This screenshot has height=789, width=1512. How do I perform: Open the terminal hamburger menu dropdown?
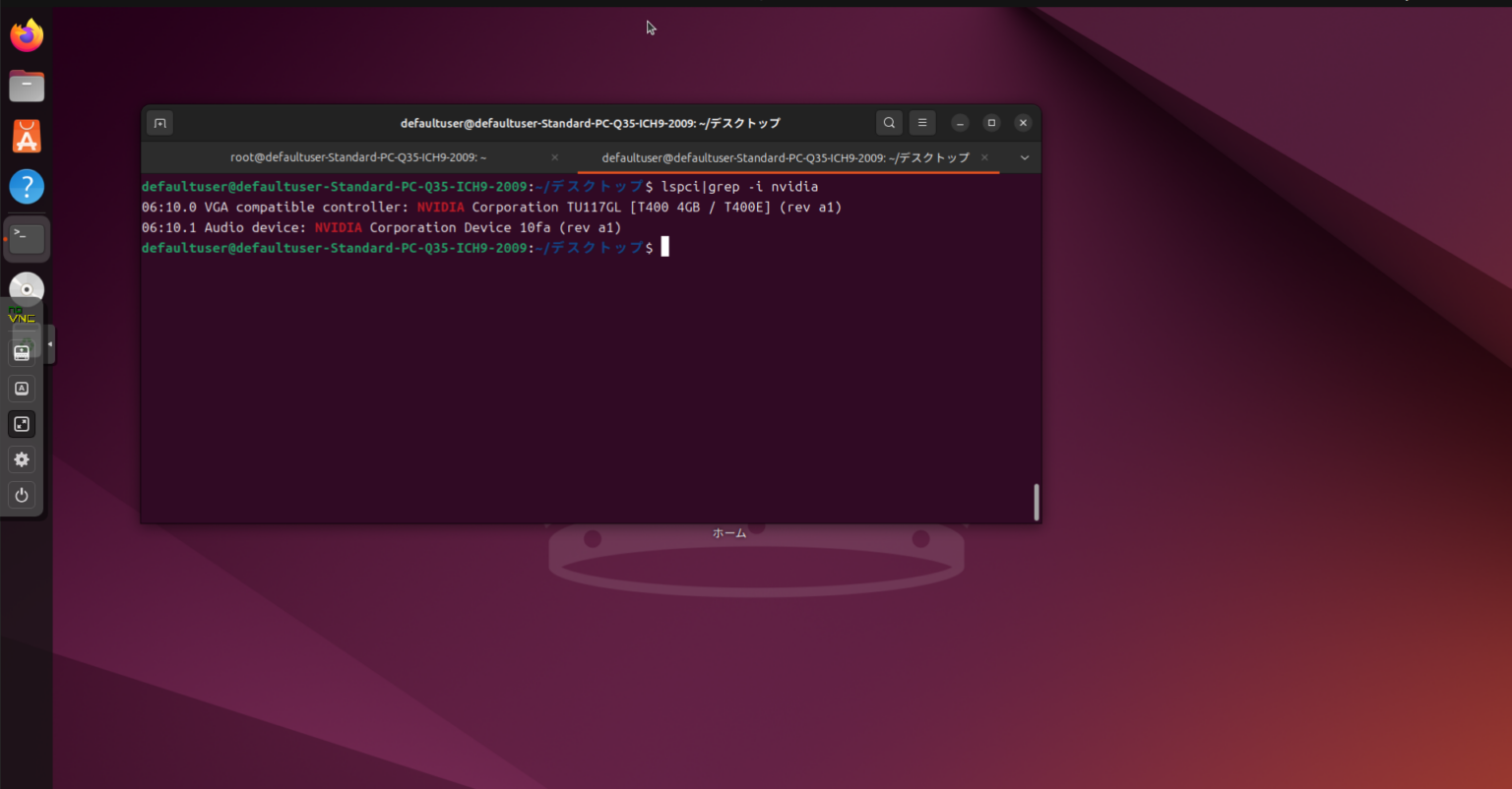point(921,122)
